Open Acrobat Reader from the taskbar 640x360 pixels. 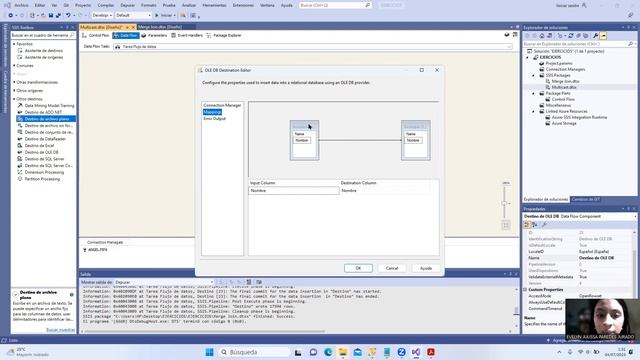click(x=431, y=352)
